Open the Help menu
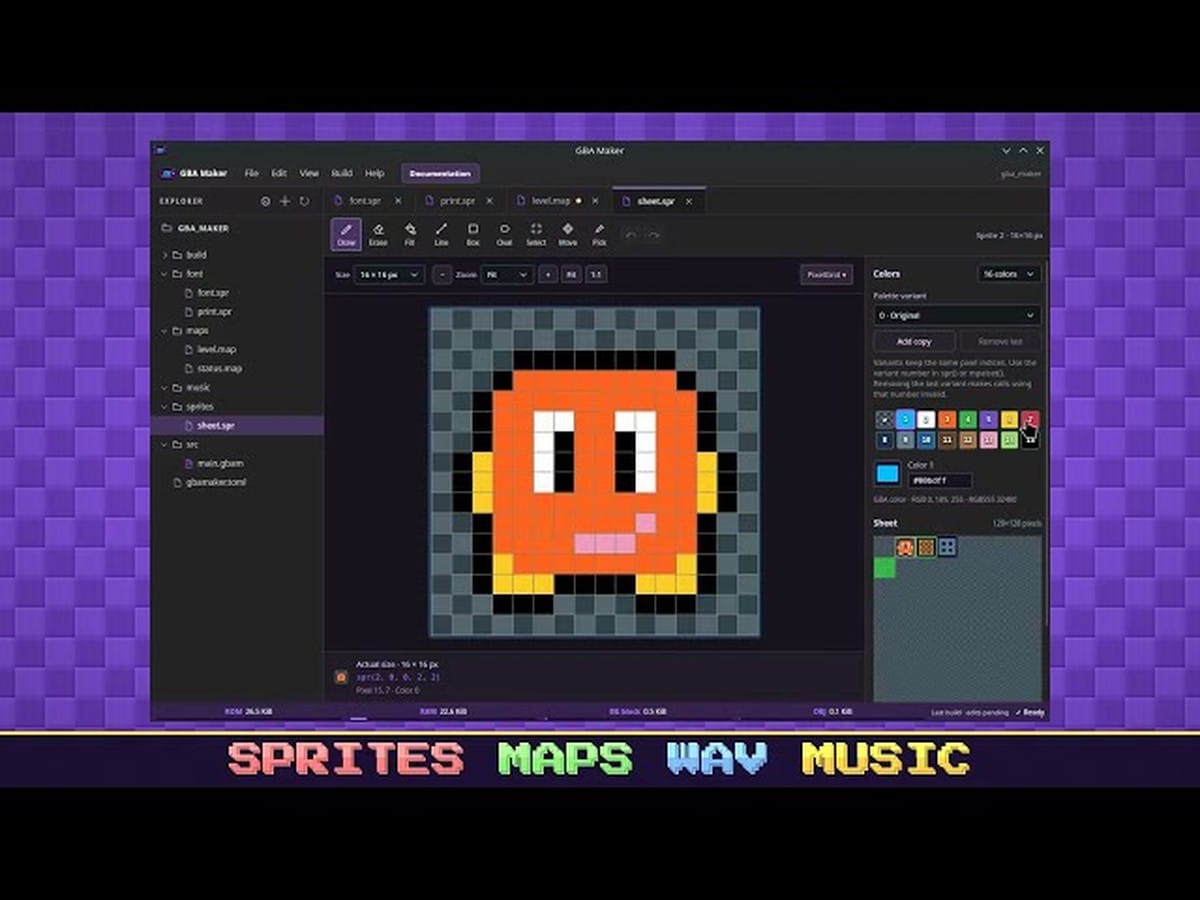This screenshot has width=1200, height=900. [x=374, y=173]
